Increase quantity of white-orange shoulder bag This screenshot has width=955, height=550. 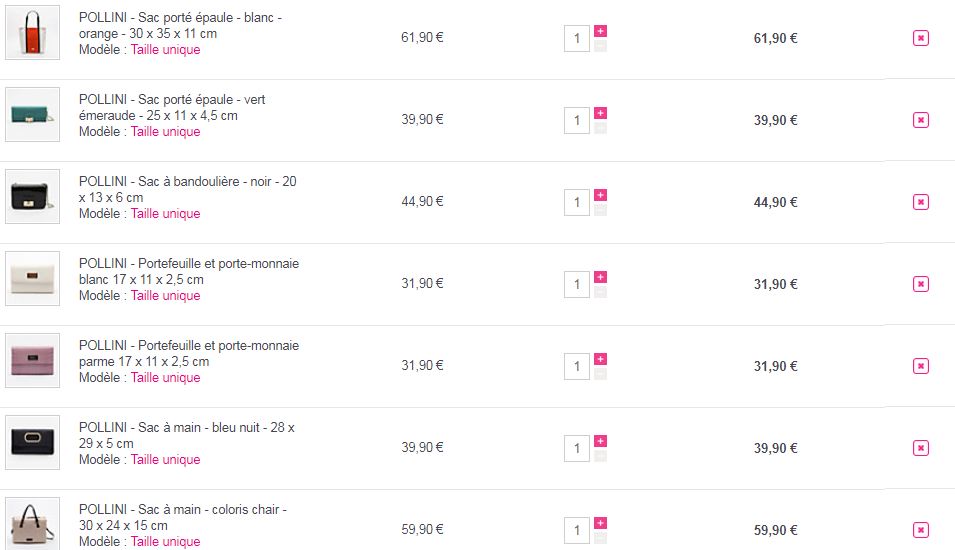coord(600,31)
